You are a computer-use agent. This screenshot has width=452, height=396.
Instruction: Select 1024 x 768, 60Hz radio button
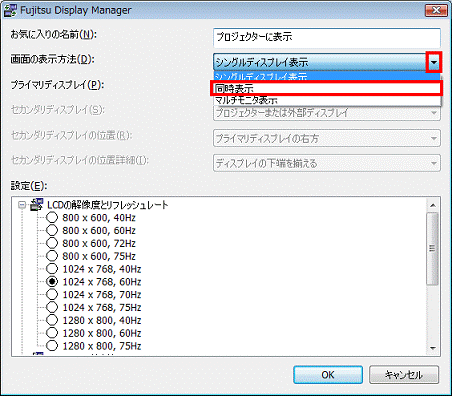point(52,282)
